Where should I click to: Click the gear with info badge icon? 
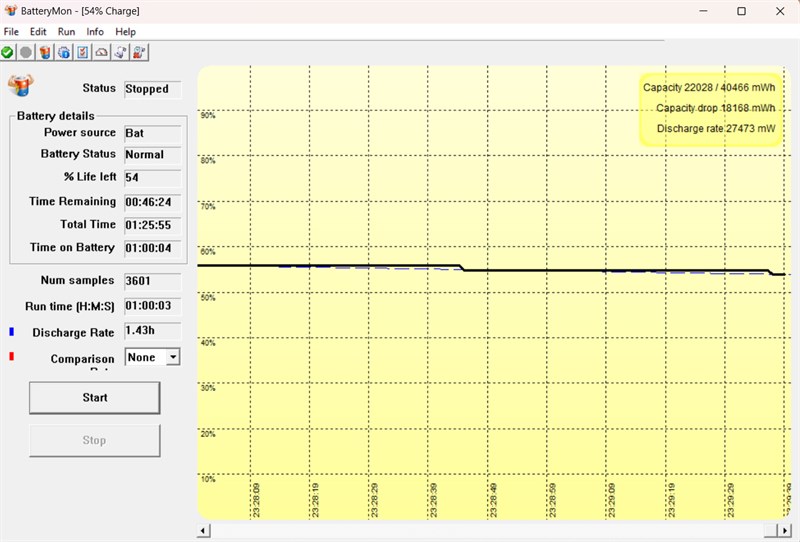tap(64, 52)
